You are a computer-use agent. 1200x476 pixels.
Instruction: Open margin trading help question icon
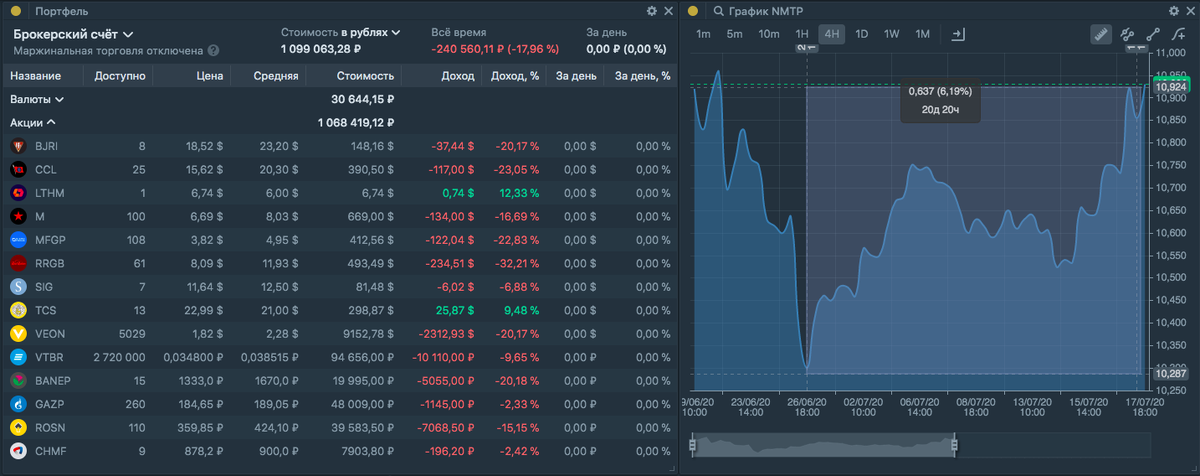(214, 50)
